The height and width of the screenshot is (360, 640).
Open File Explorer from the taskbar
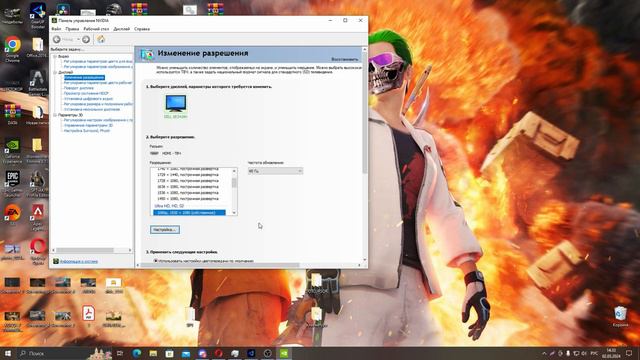(x=153, y=353)
